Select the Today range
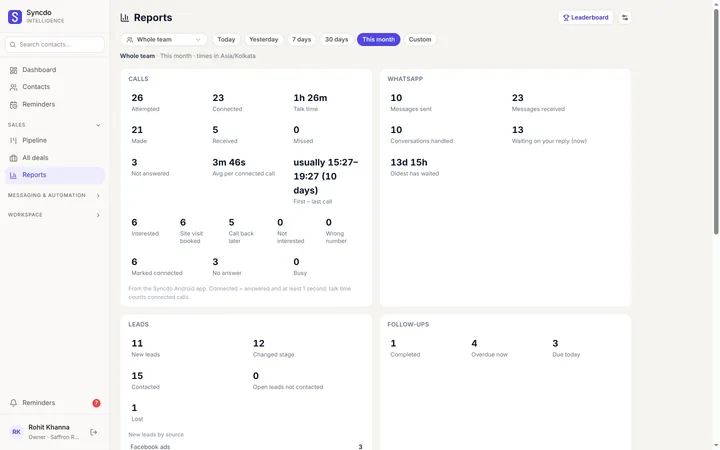Screen dimensions: 720x450 pyautogui.click(x=226, y=39)
